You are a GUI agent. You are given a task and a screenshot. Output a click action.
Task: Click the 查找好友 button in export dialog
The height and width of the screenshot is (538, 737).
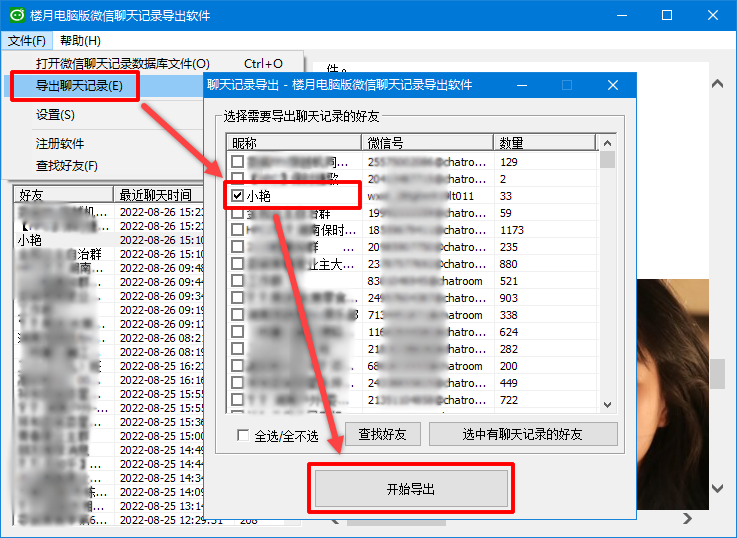pyautogui.click(x=383, y=434)
